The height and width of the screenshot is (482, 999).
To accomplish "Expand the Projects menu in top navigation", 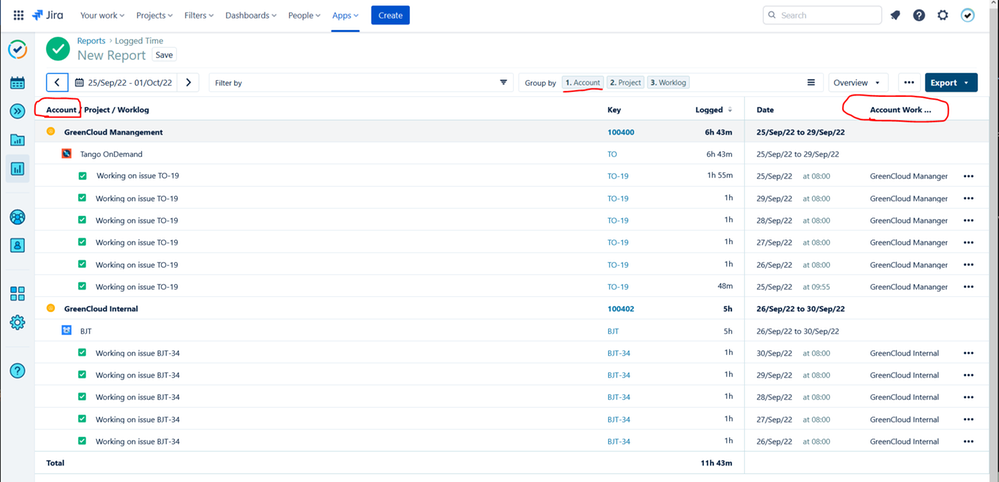I will 154,15.
